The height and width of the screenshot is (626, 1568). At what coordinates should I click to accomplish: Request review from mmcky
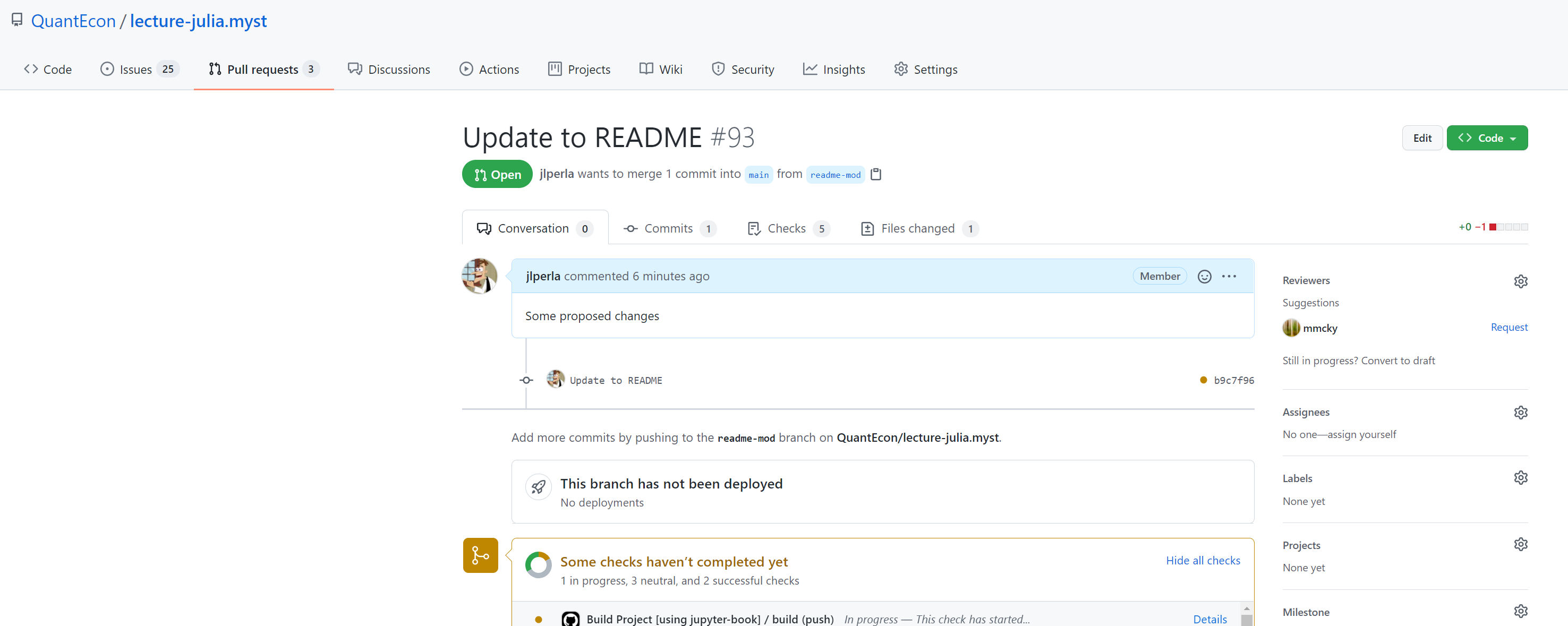pos(1509,327)
